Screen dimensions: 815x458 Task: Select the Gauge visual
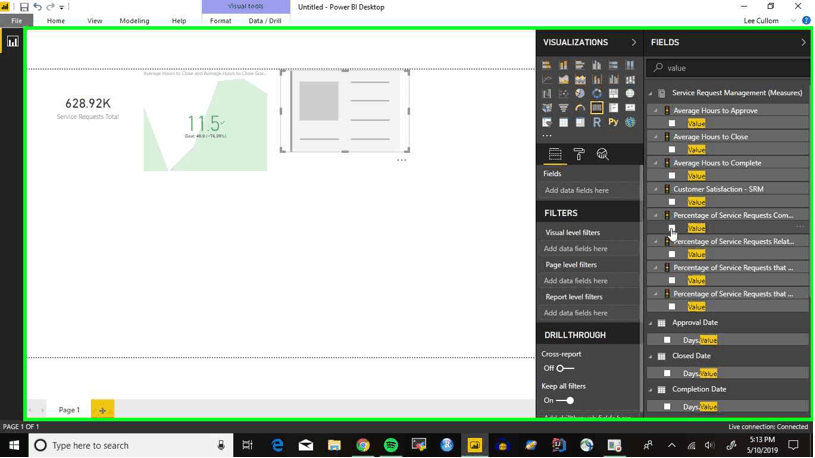[580, 108]
